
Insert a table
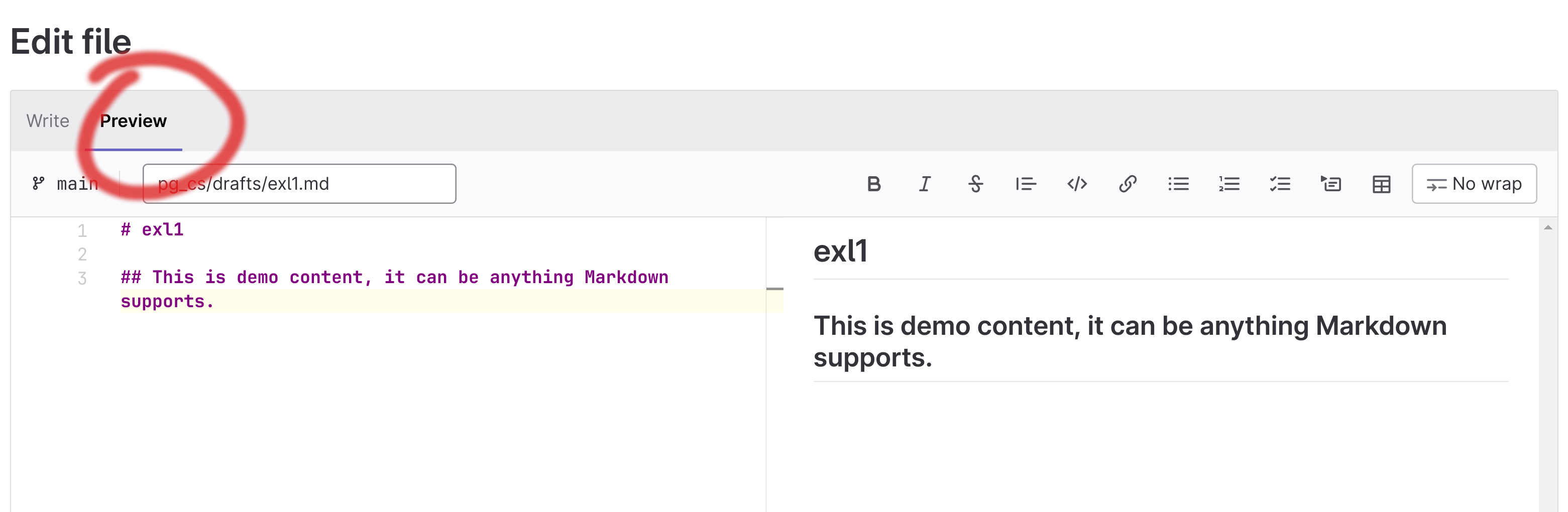pos(1381,184)
